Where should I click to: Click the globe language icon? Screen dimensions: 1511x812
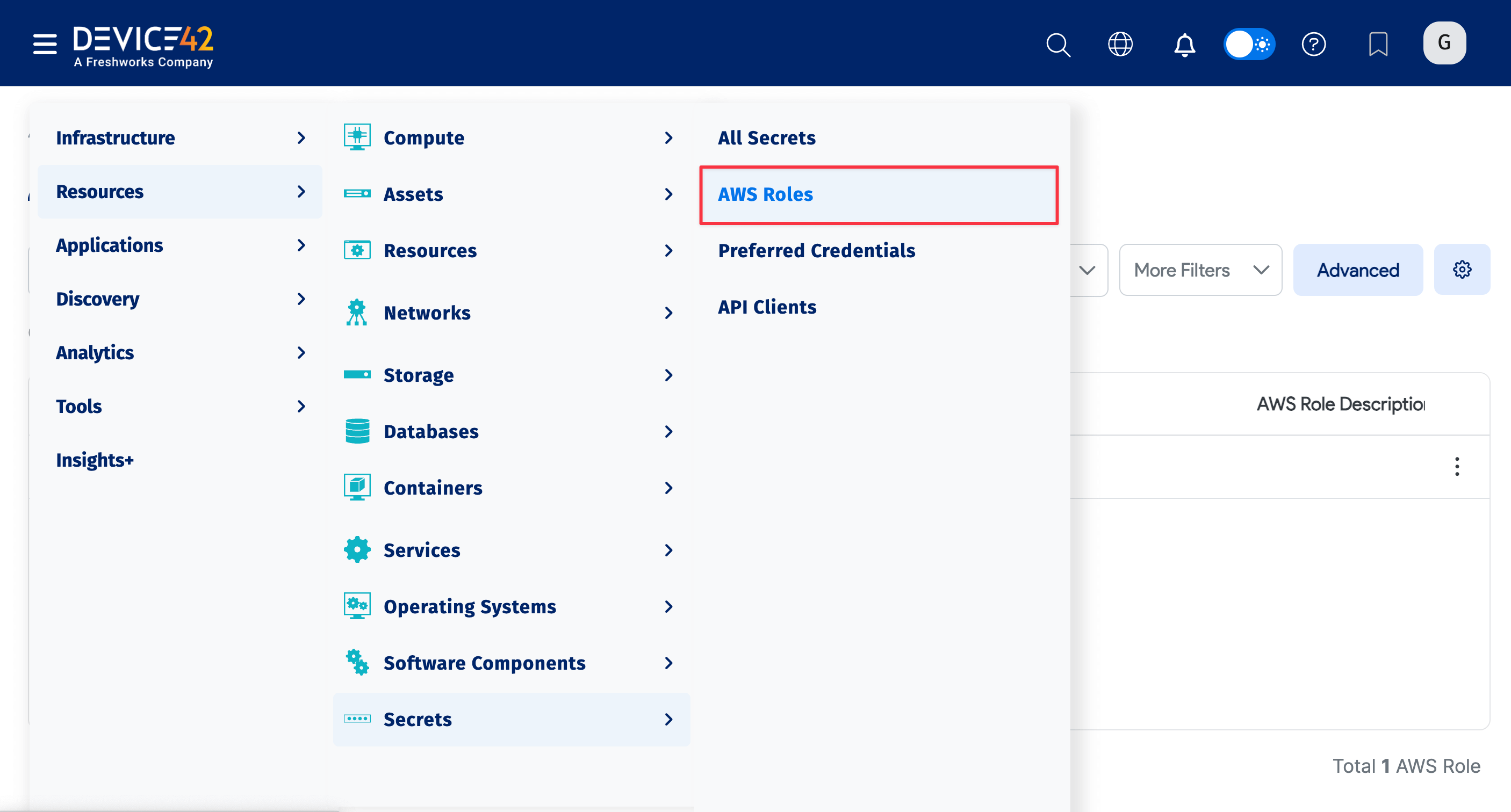click(1120, 44)
